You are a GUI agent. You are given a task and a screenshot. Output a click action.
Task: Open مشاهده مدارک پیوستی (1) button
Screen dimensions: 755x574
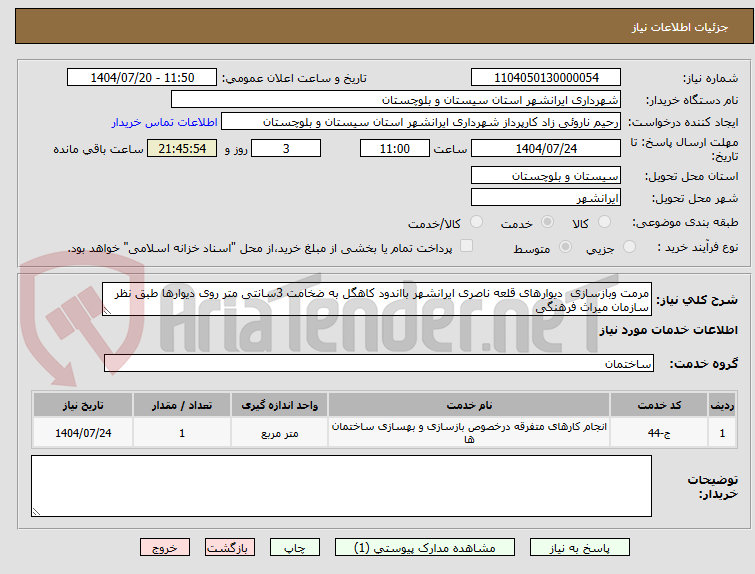tap(425, 548)
